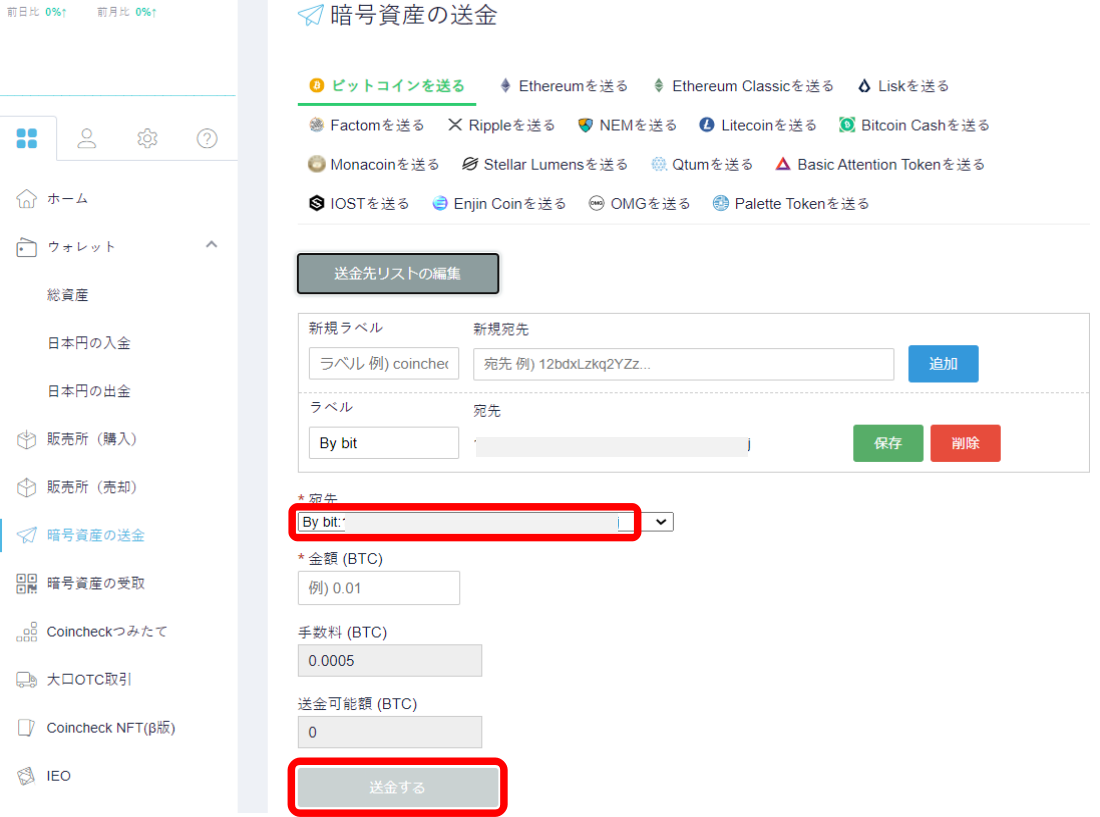1100x817 pixels.
Task: Focus the 金額 (BTC) amount field
Action: pos(379,588)
